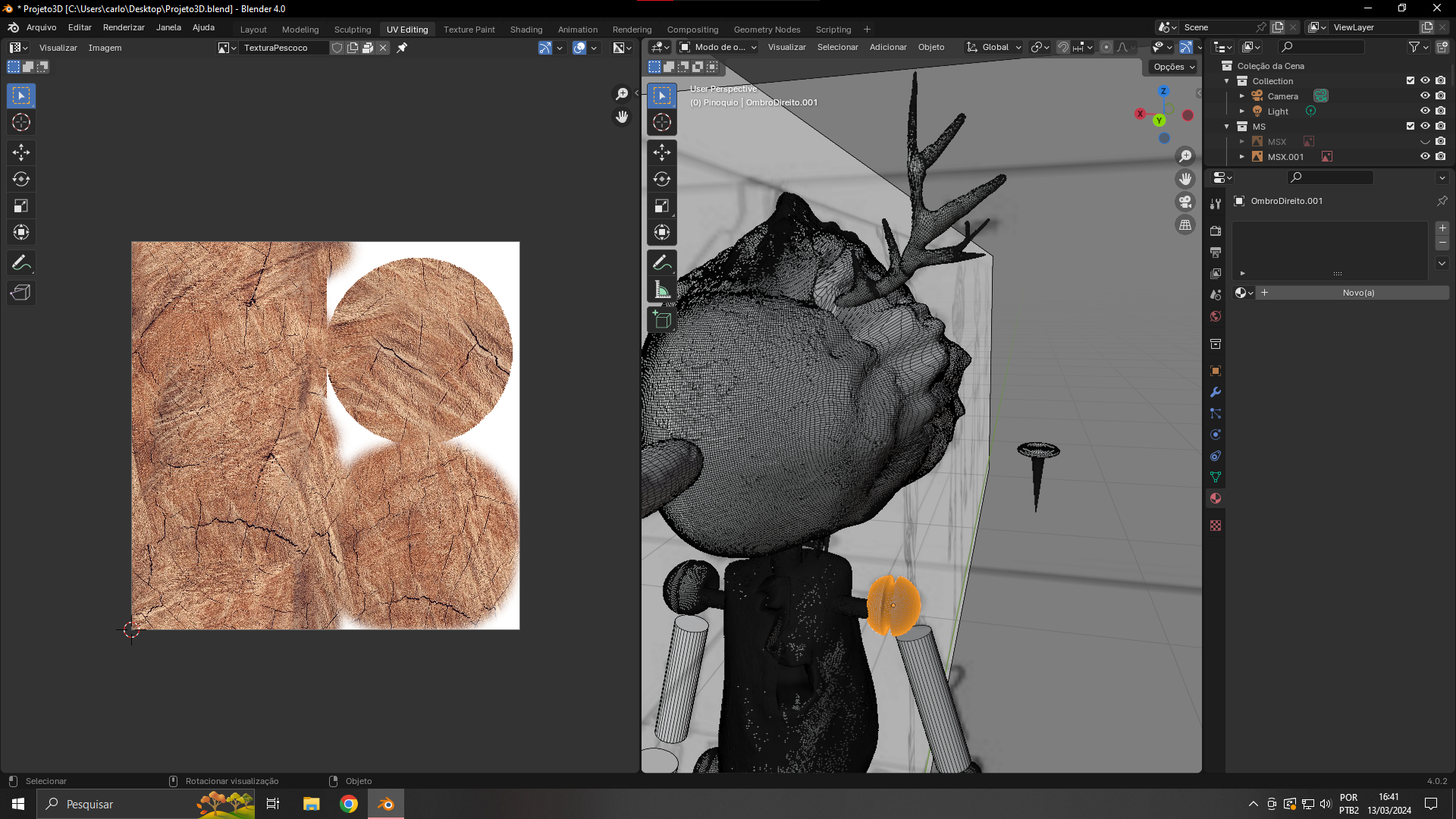This screenshot has width=1456, height=819.
Task: Open the Modifiers wrench properties tab
Action: pos(1216,392)
